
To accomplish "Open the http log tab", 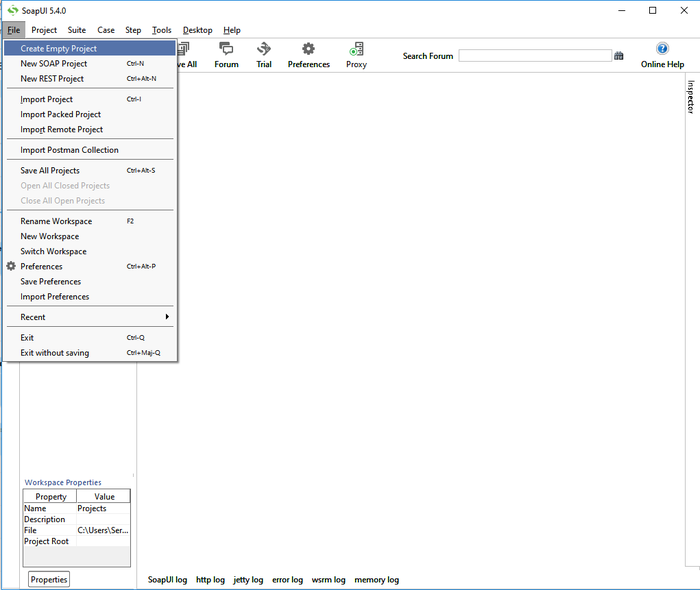I will [x=210, y=579].
